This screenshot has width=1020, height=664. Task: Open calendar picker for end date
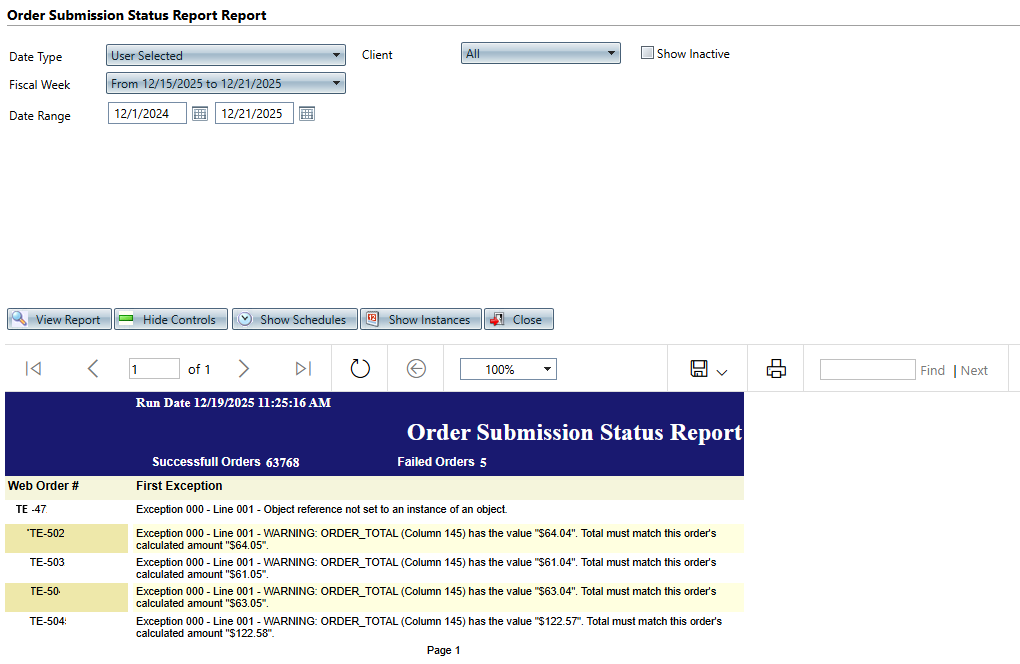pos(307,114)
